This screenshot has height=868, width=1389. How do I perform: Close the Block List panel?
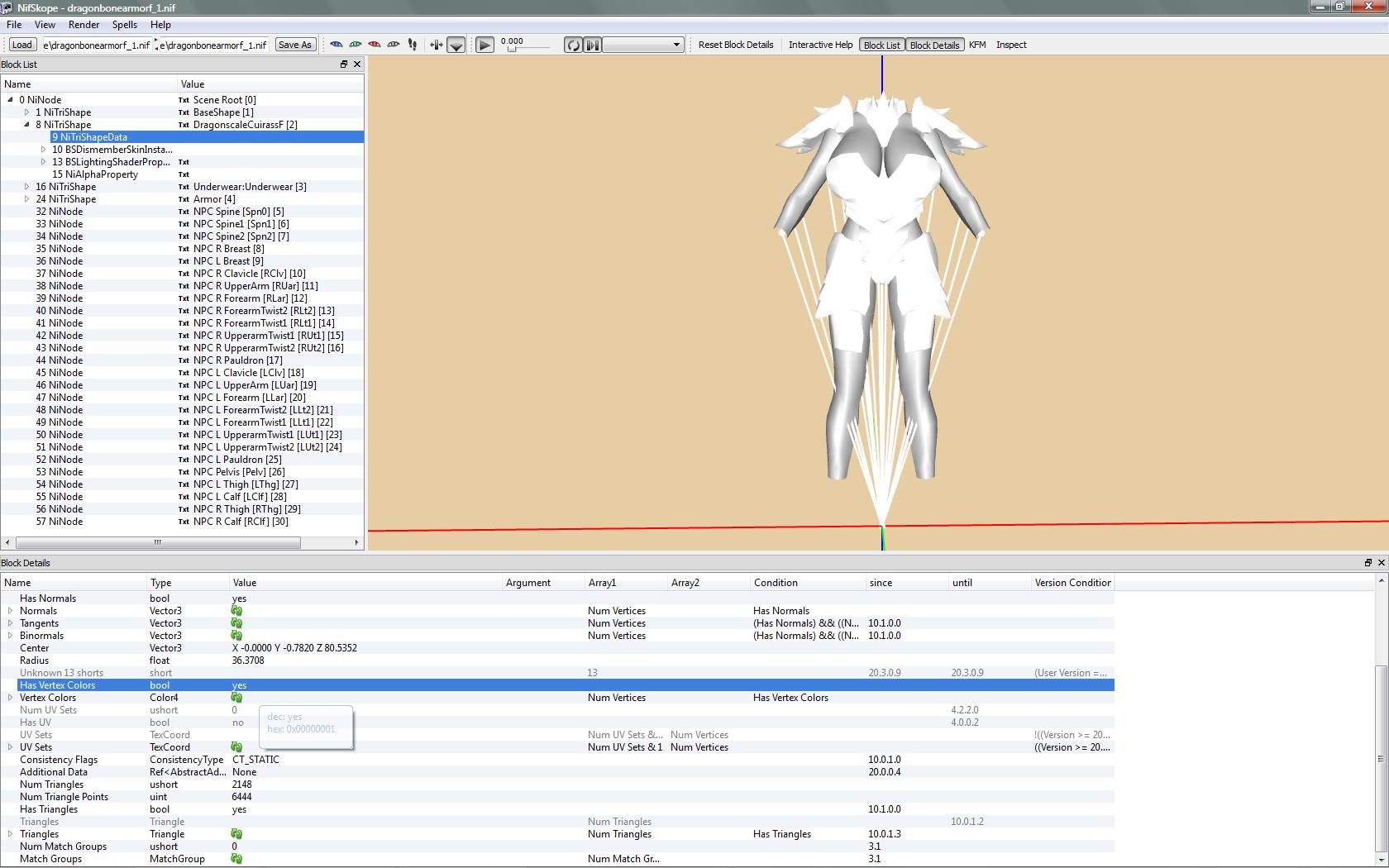(x=357, y=64)
